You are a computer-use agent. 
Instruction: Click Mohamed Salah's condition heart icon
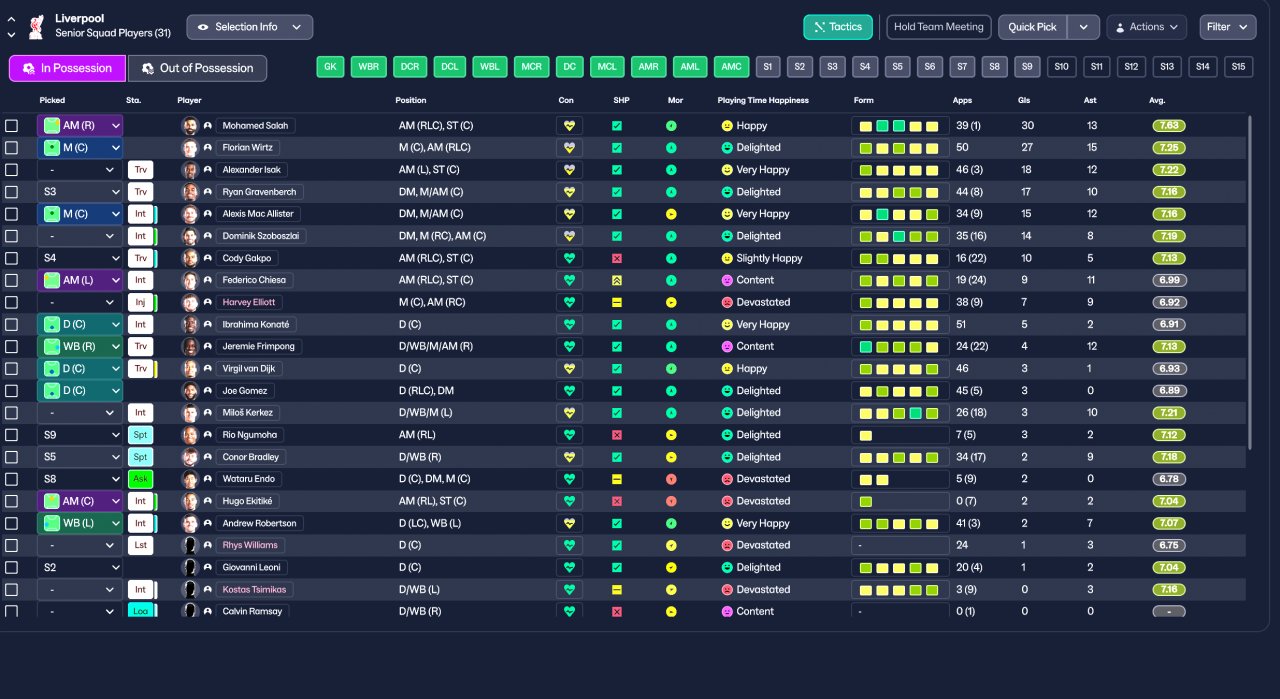pyautogui.click(x=570, y=126)
